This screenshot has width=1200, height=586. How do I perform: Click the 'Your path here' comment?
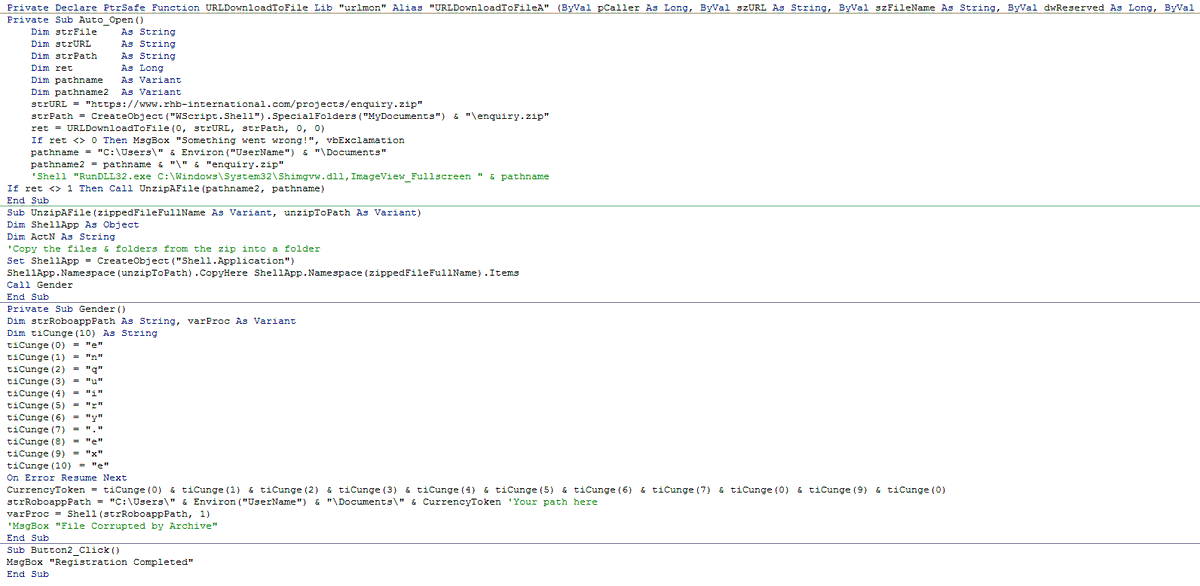click(x=553, y=501)
